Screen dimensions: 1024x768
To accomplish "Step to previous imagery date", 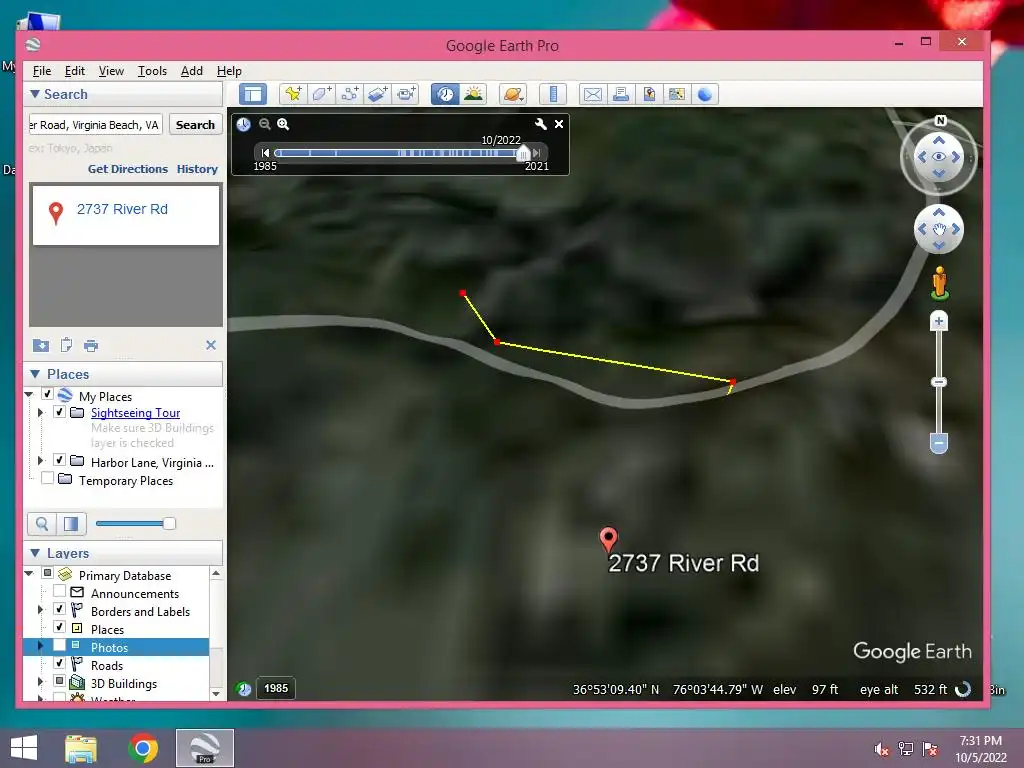I will tap(265, 153).
